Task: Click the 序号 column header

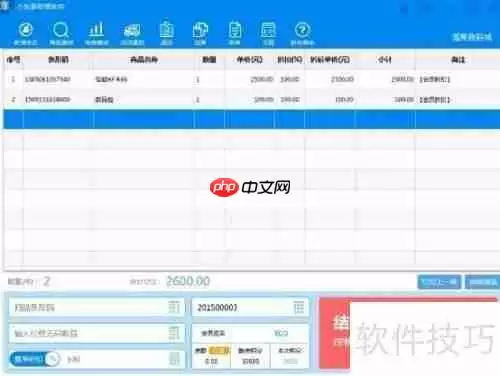Action: tap(13, 60)
